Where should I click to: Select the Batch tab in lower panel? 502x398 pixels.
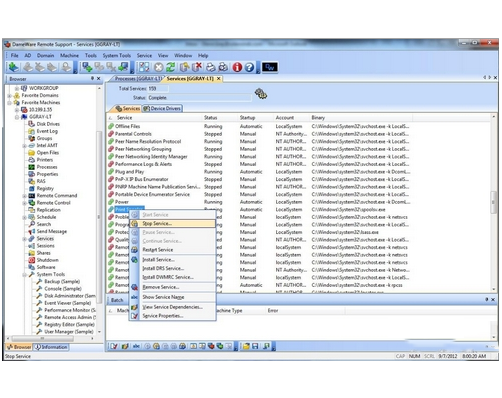116,300
